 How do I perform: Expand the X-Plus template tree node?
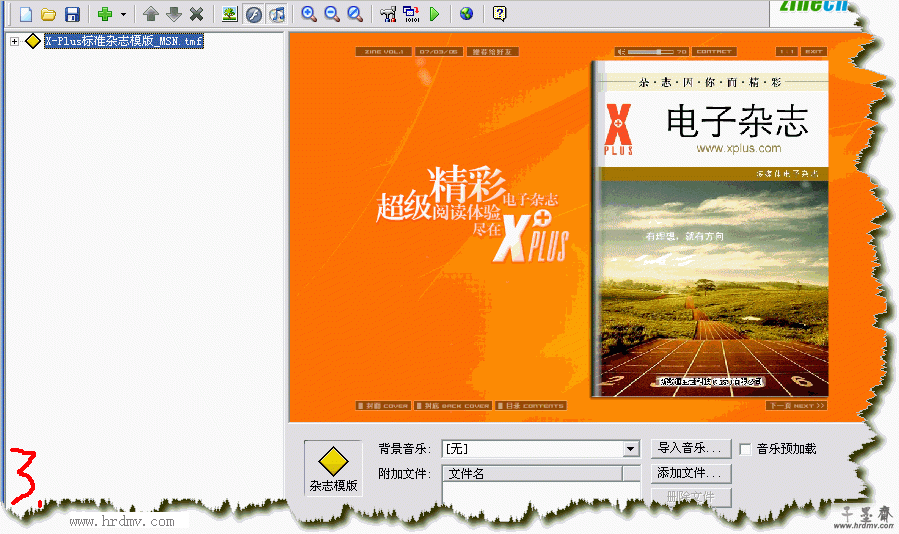point(14,41)
